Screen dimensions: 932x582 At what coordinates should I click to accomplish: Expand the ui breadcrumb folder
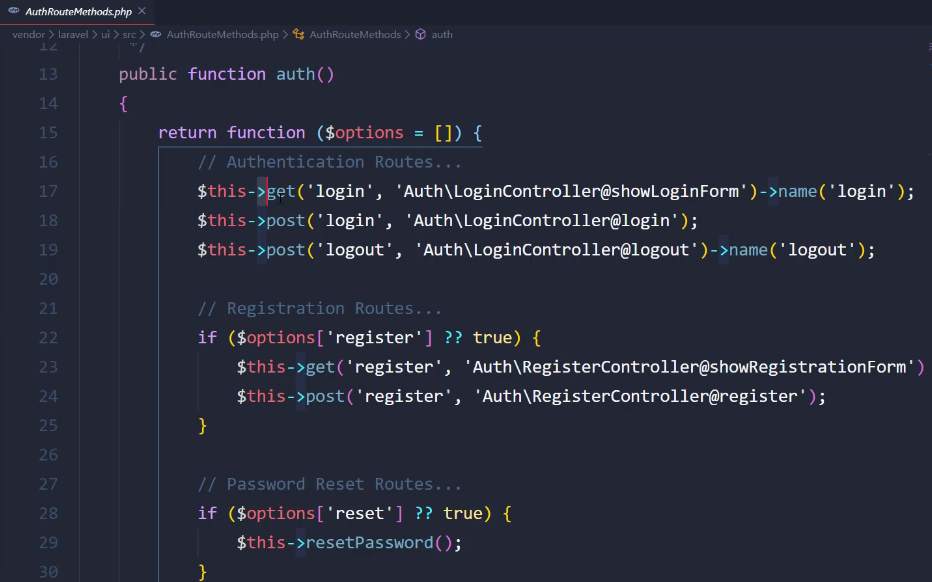pos(105,34)
